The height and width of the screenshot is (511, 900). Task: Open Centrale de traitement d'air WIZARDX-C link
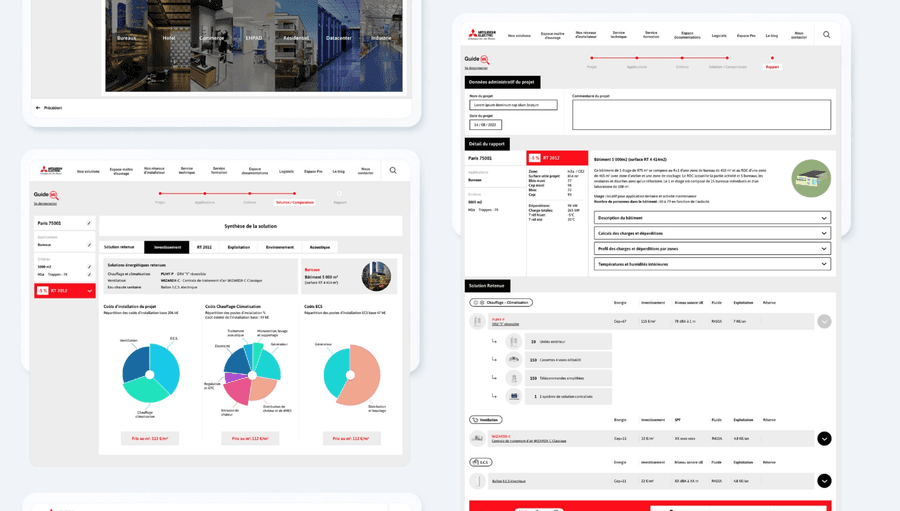coord(529,441)
